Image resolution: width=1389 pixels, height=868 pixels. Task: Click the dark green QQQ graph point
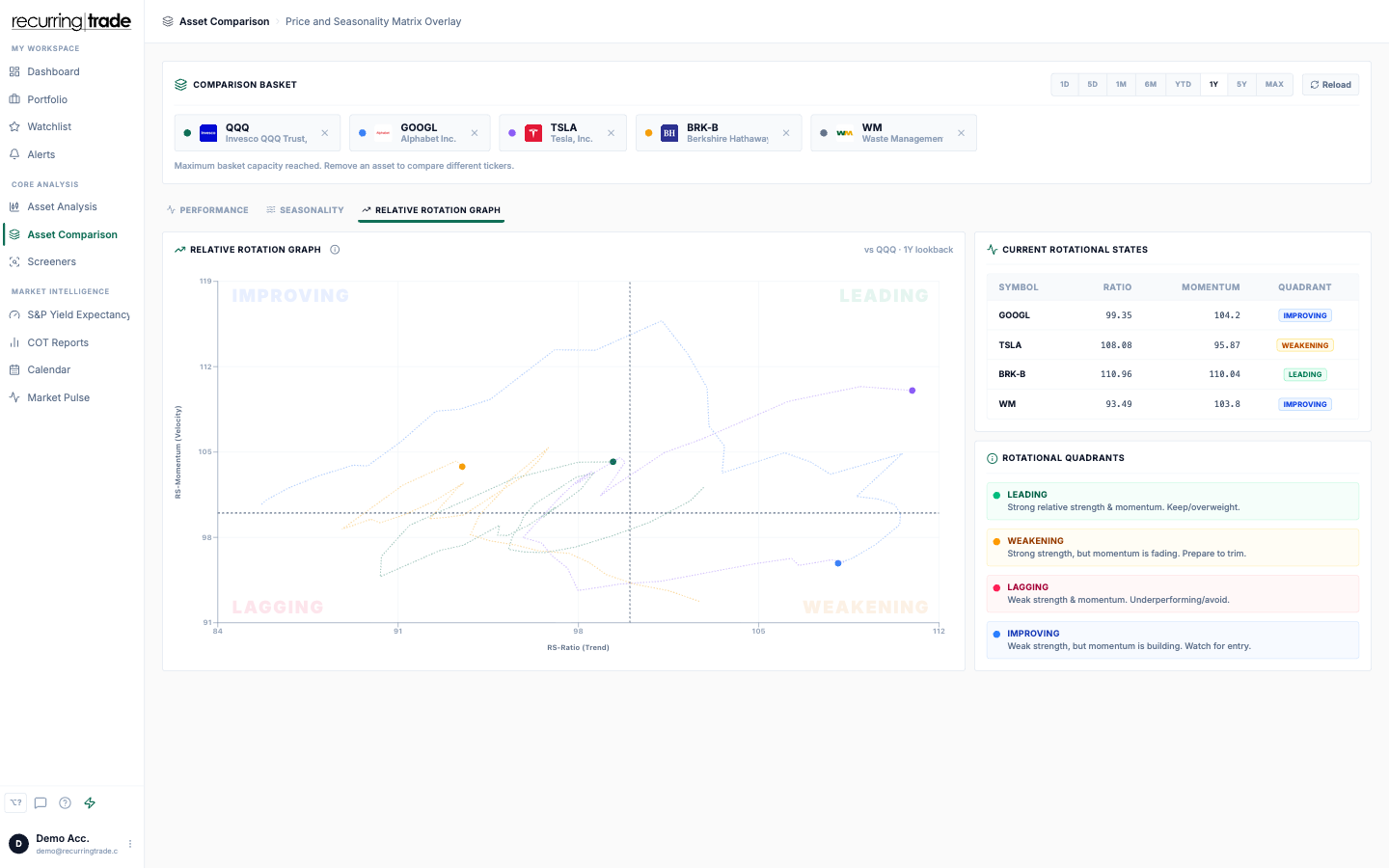tap(613, 462)
